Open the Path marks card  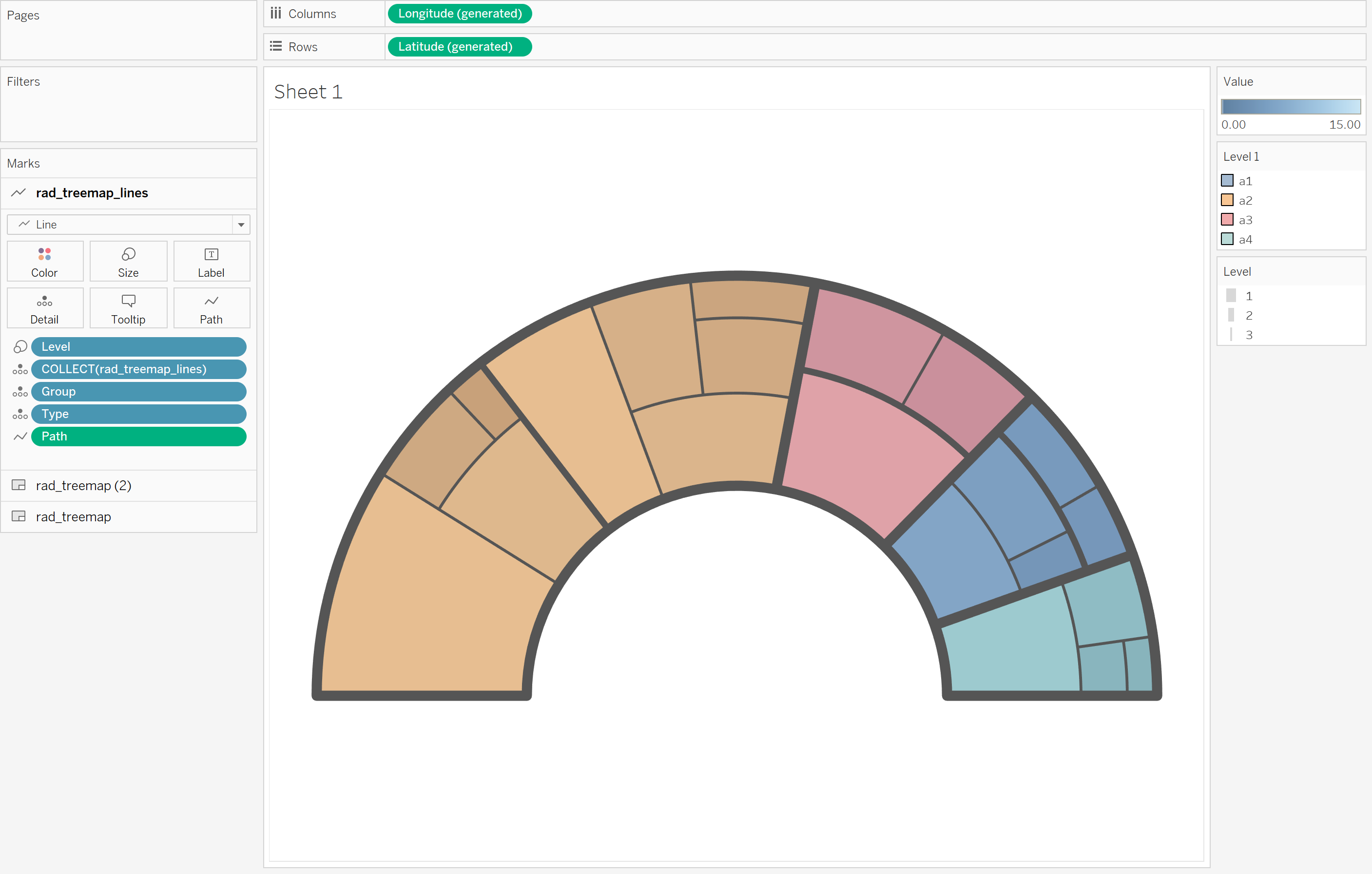[212, 308]
